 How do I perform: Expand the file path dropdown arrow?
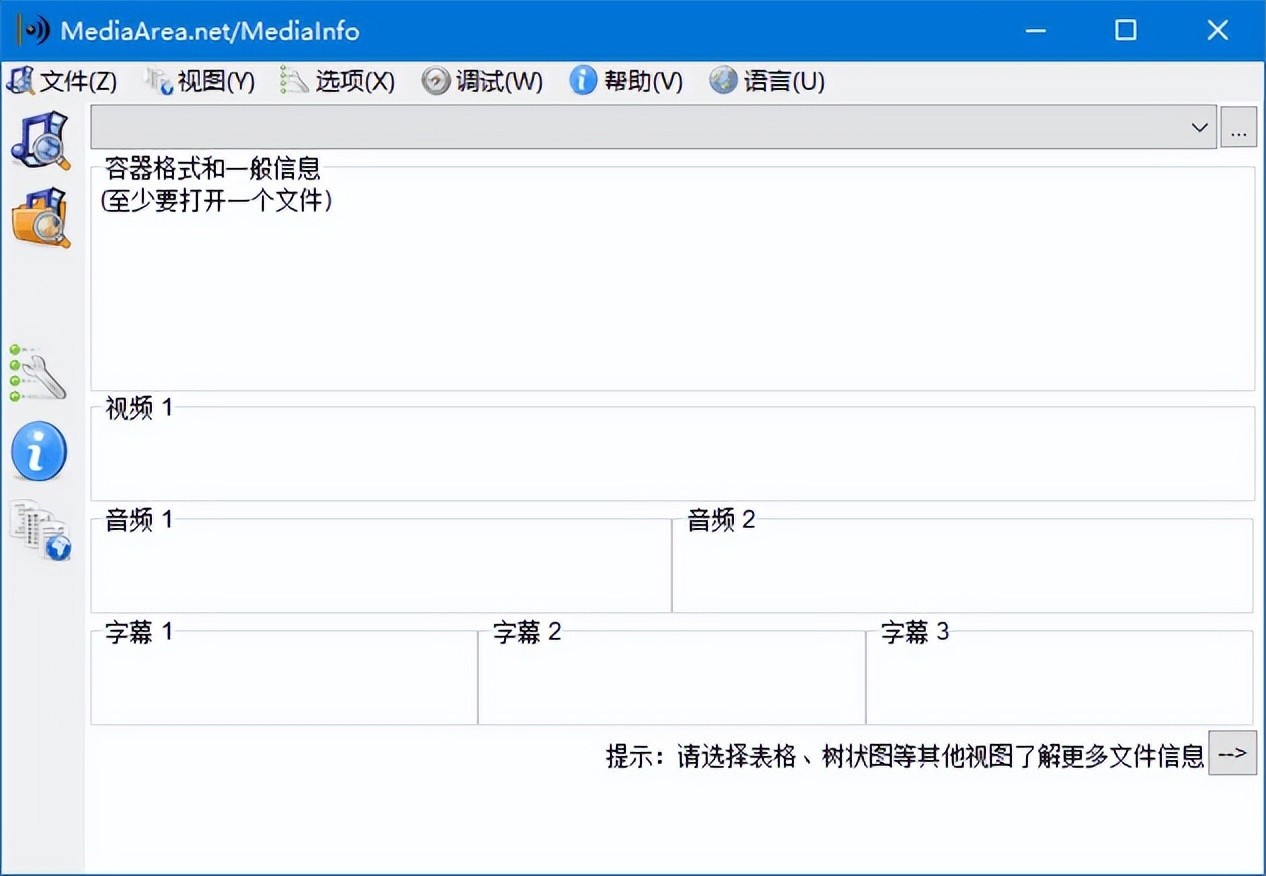coord(1199,128)
